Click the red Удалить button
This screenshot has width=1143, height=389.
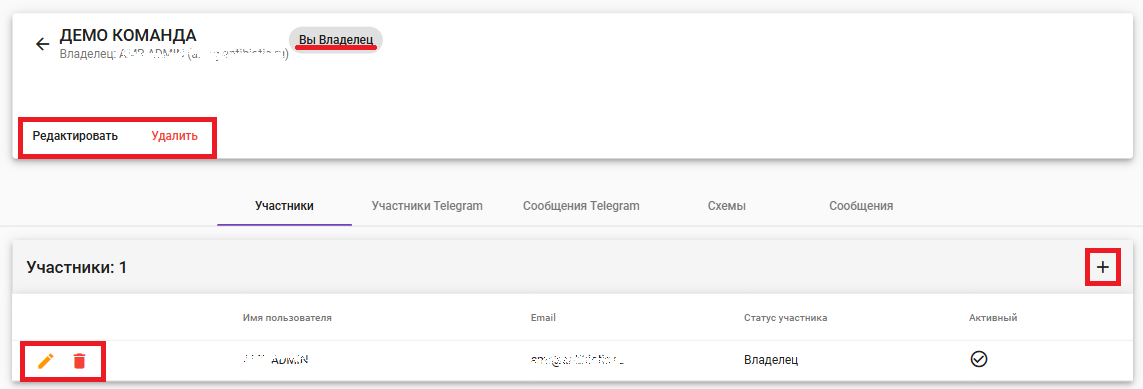(x=174, y=136)
